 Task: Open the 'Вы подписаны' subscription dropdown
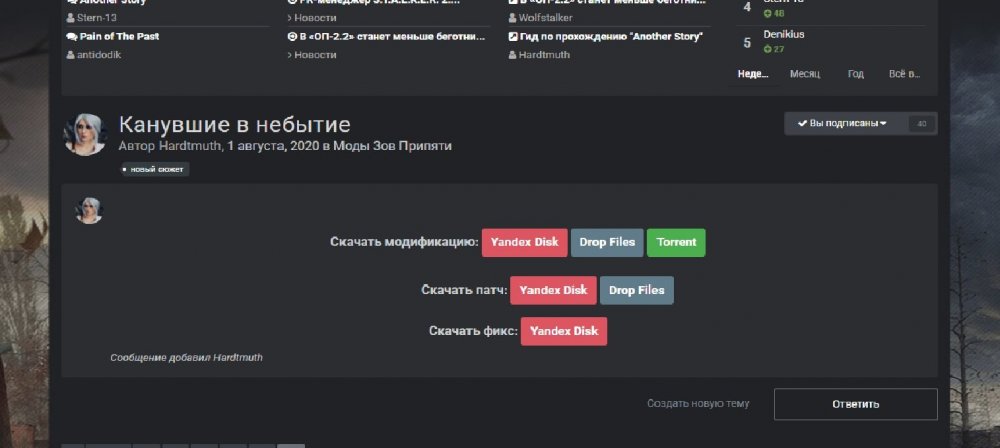coord(842,124)
